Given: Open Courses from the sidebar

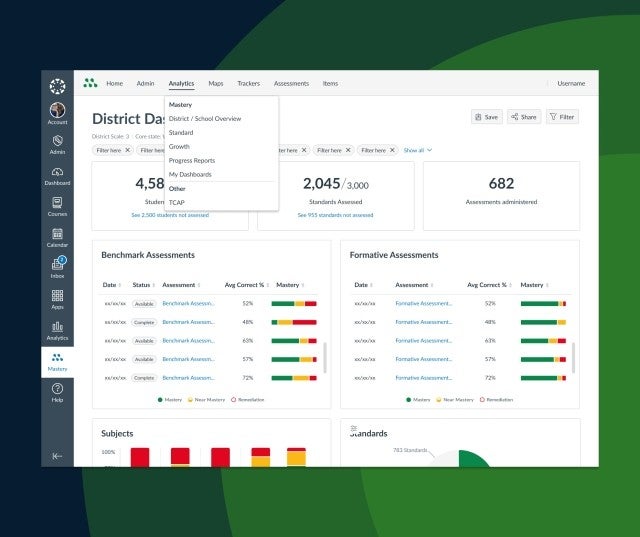Looking at the screenshot, I should (x=57, y=204).
